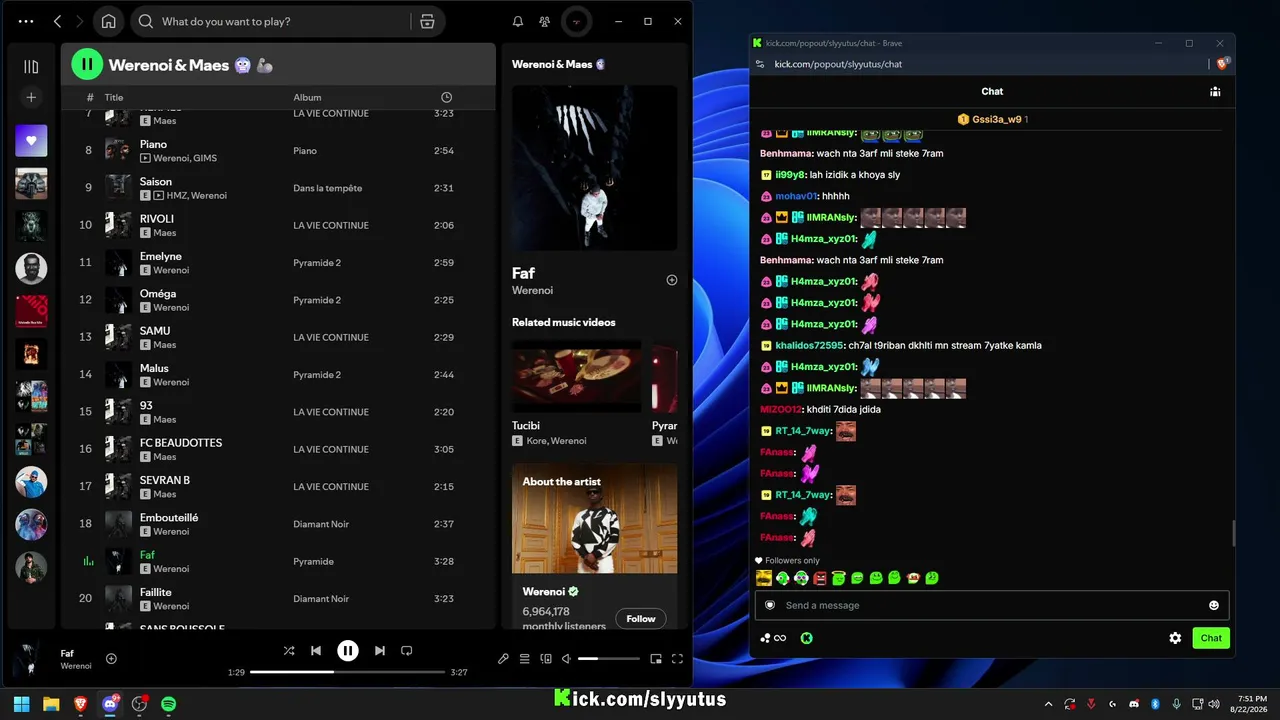
Task: Open Discord from taskbar
Action: click(110, 704)
